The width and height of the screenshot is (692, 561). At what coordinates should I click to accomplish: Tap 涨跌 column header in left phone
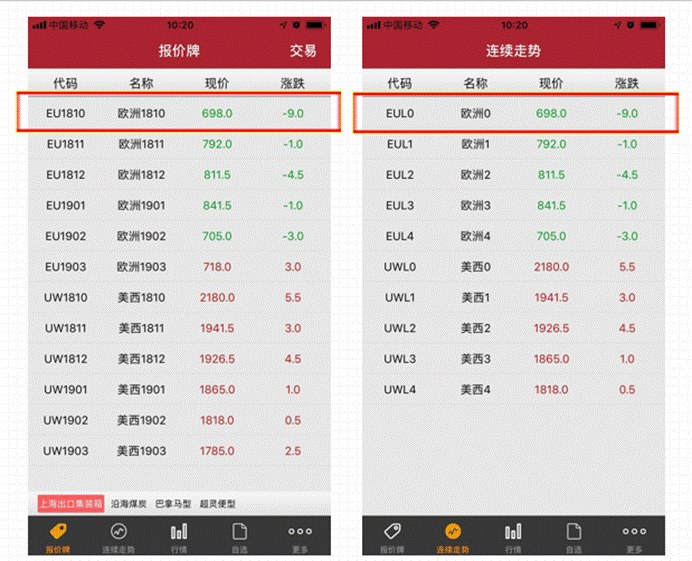(x=292, y=83)
